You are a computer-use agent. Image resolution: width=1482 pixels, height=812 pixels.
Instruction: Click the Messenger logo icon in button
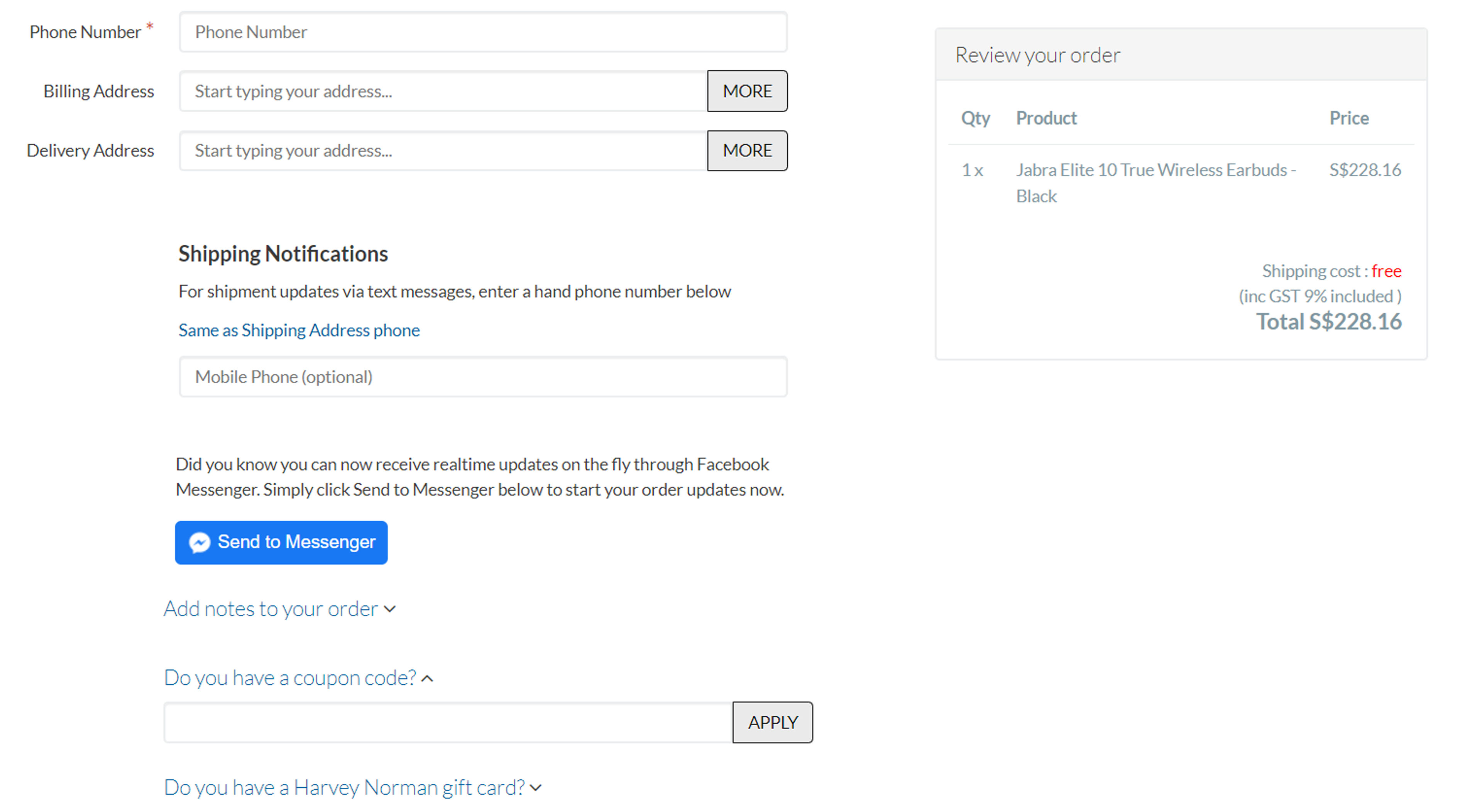[200, 543]
